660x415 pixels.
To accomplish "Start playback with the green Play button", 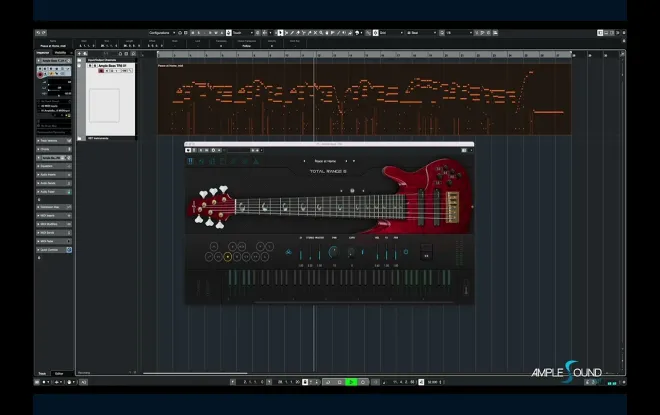I will pos(351,382).
